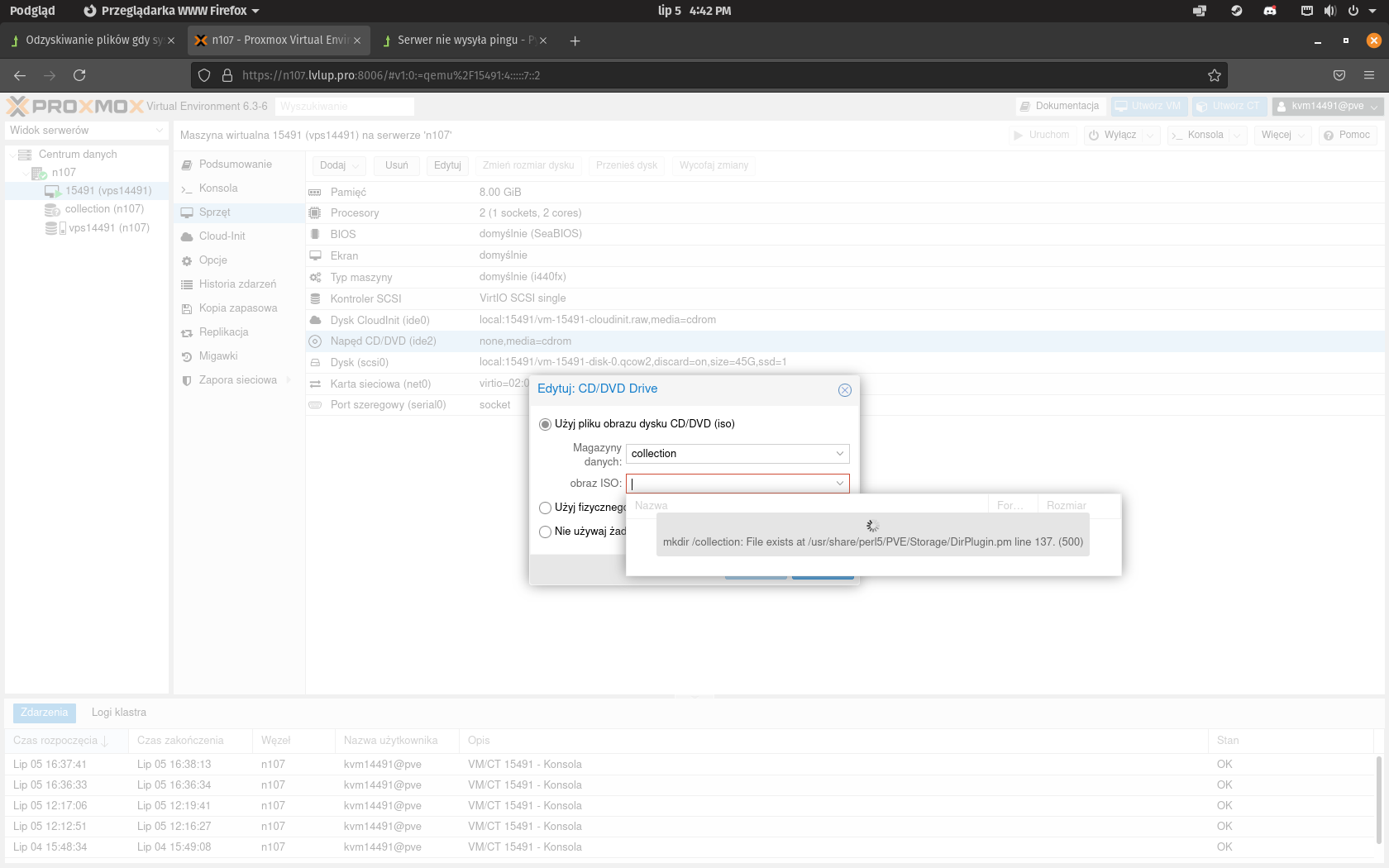The height and width of the screenshot is (868, 1389).
Task: Close the Edit CD/DVD Drive dialog
Action: (x=844, y=390)
